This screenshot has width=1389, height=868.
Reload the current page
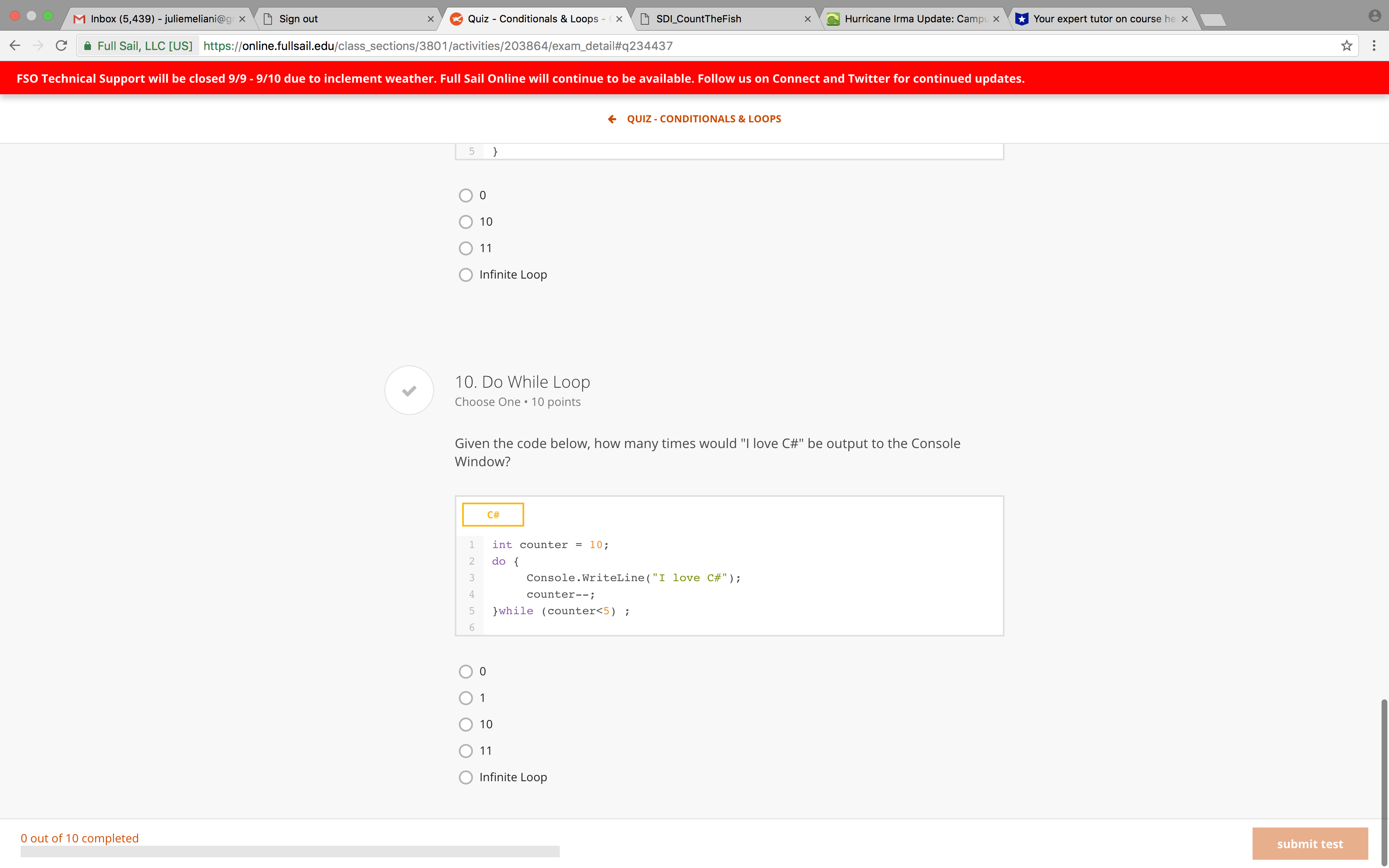(62, 46)
